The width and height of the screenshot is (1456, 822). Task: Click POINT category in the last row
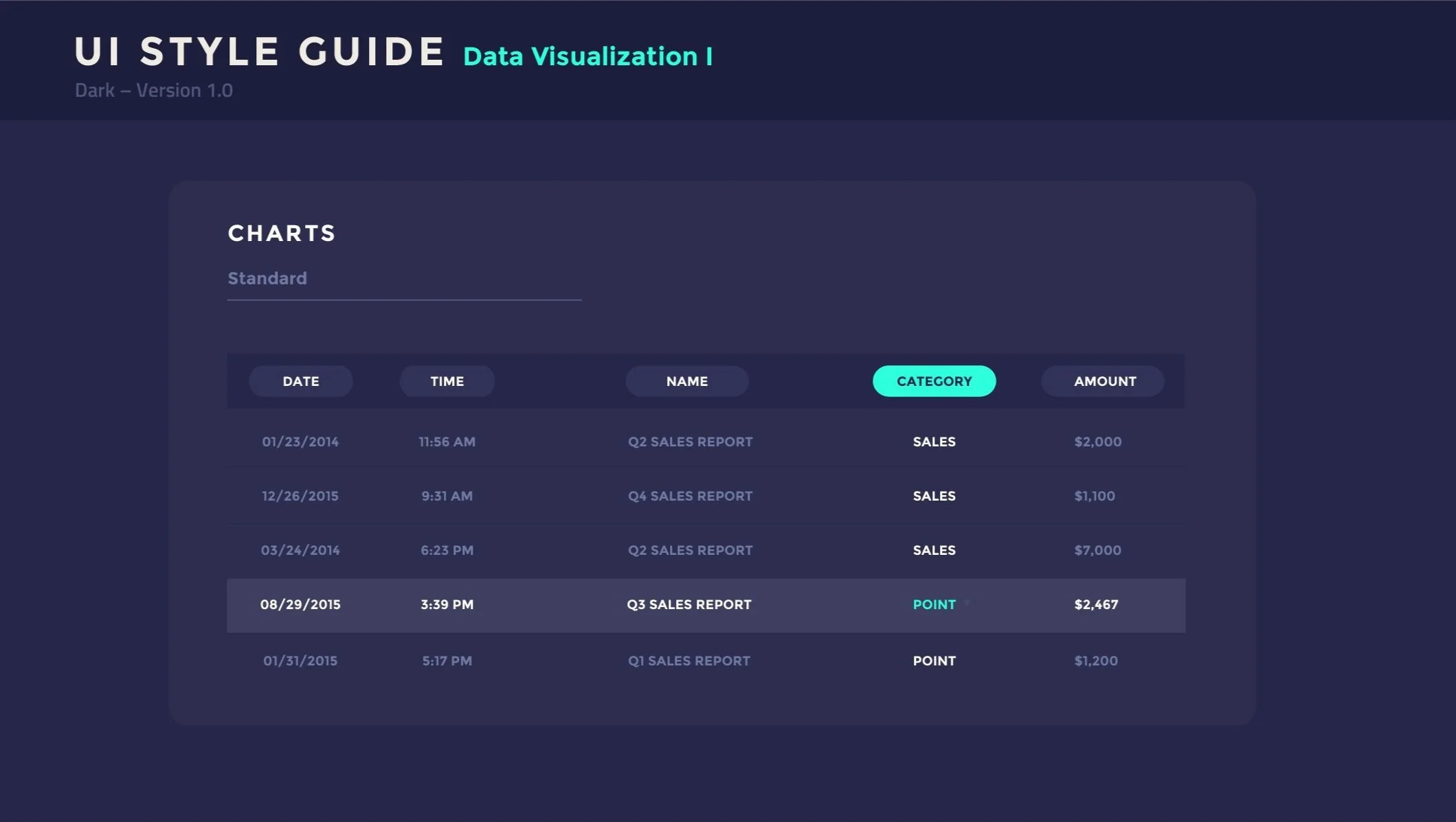coord(934,661)
